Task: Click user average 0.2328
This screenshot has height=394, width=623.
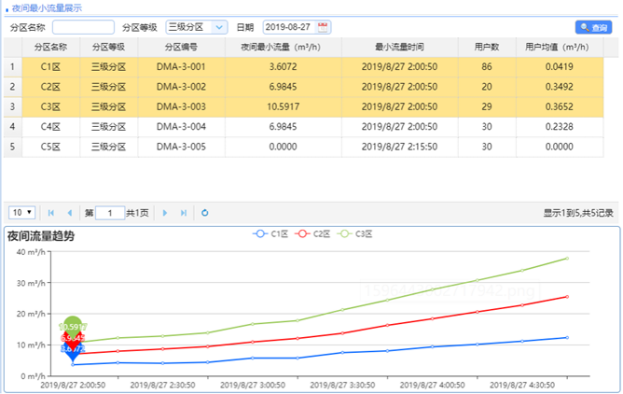Action: click(x=559, y=127)
